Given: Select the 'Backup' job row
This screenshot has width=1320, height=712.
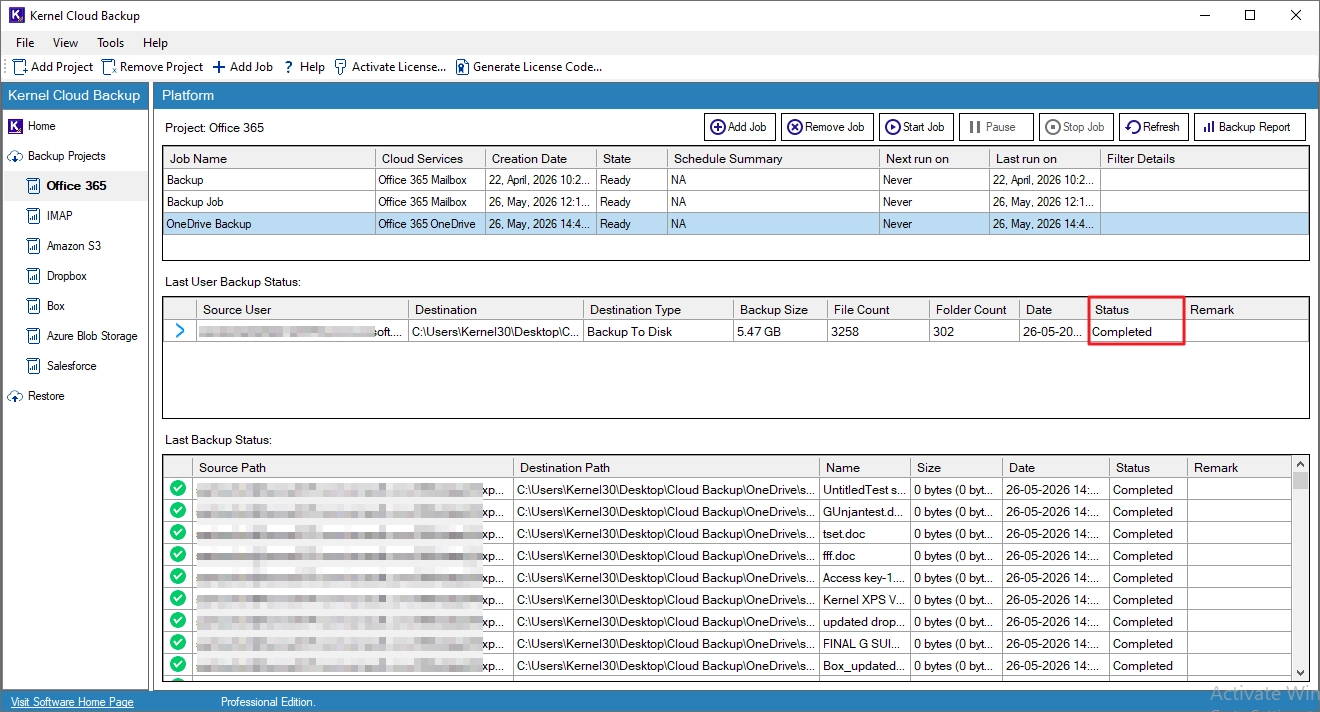Looking at the screenshot, I should click(735, 180).
